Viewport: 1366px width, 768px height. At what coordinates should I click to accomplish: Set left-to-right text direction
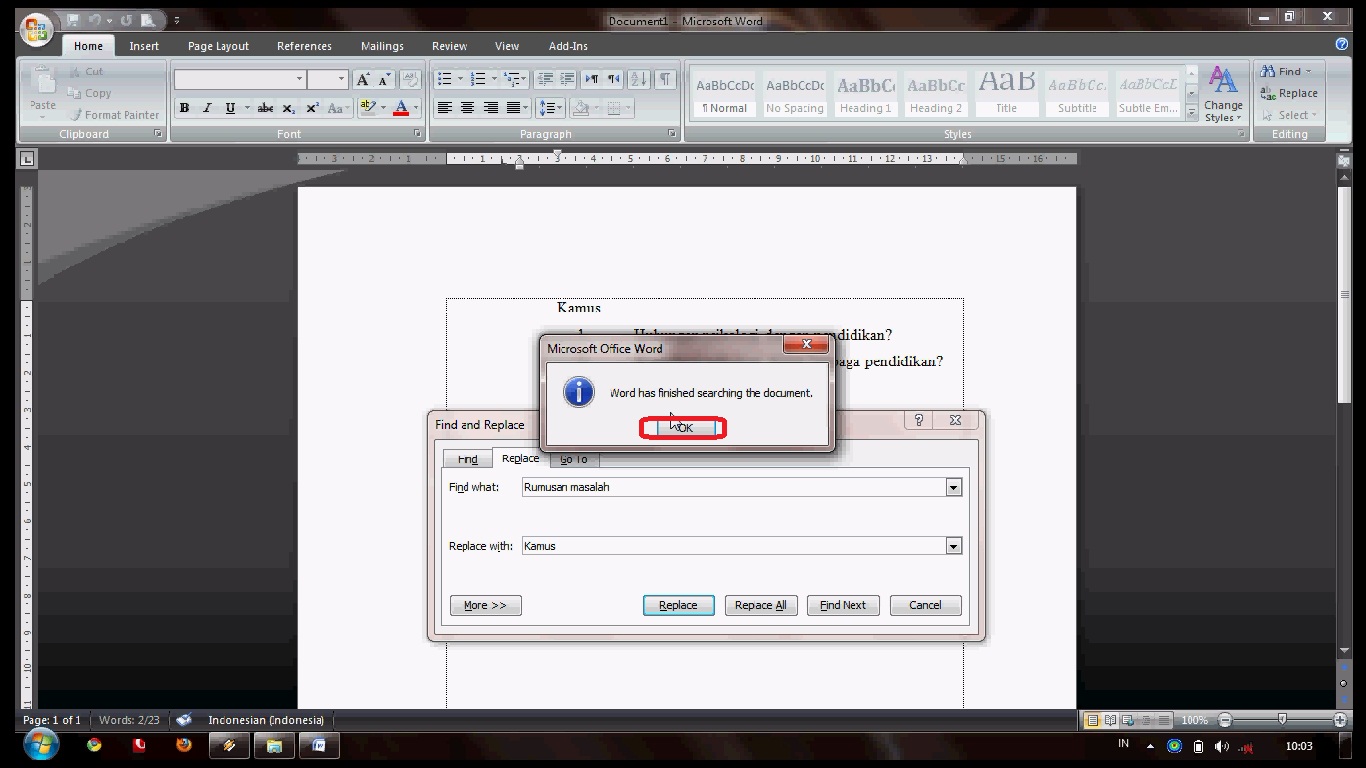[x=591, y=79]
